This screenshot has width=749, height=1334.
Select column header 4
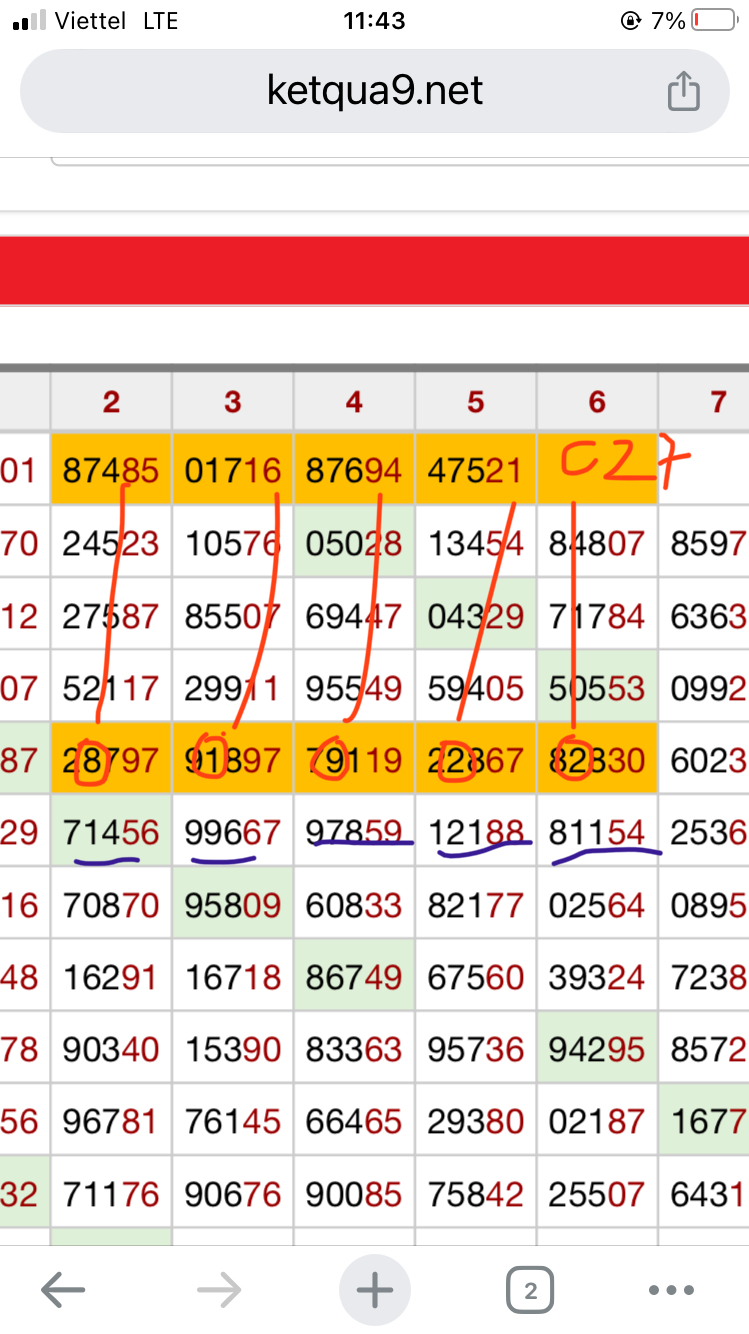pos(354,402)
